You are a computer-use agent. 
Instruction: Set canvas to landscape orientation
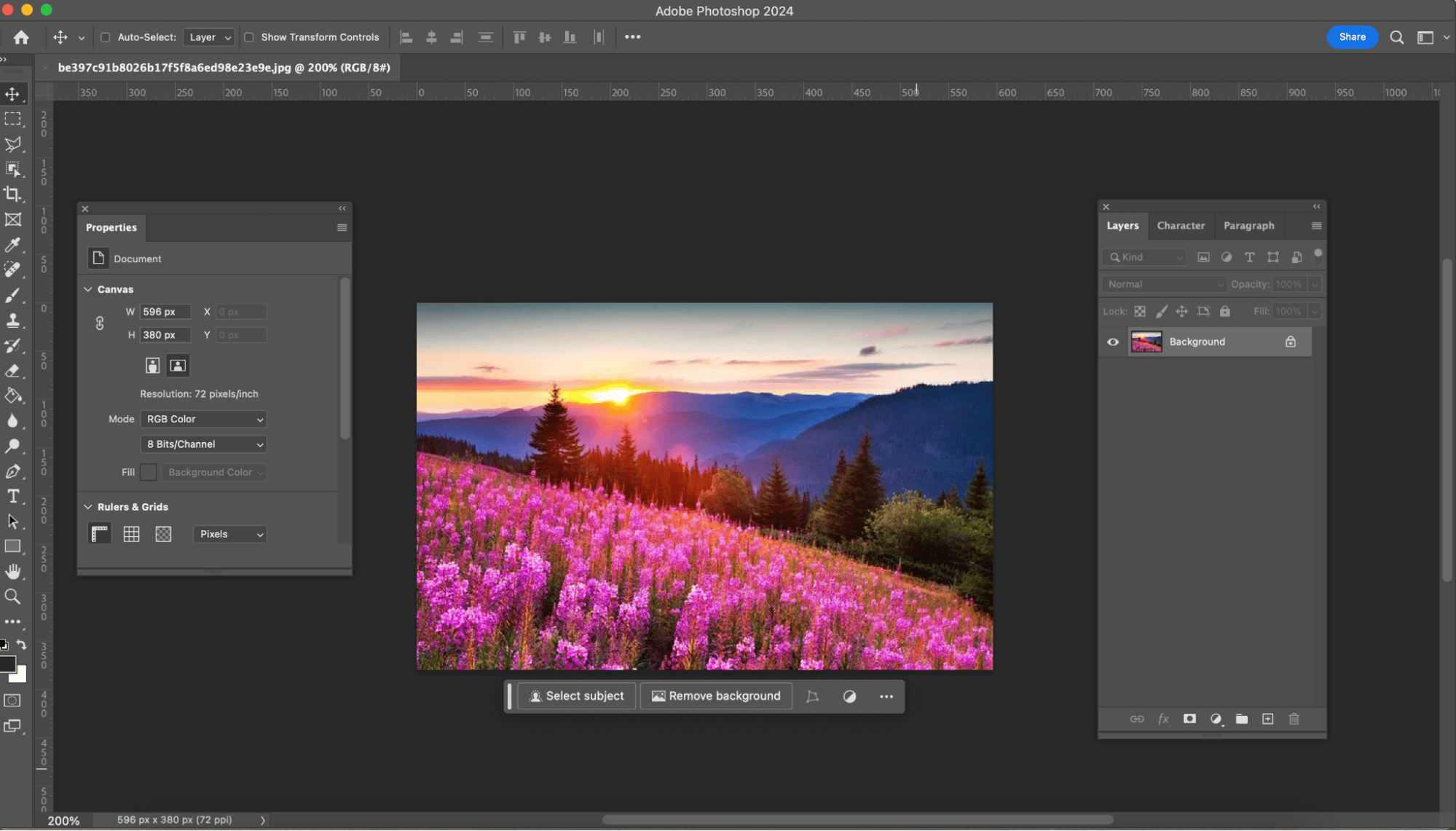(178, 366)
